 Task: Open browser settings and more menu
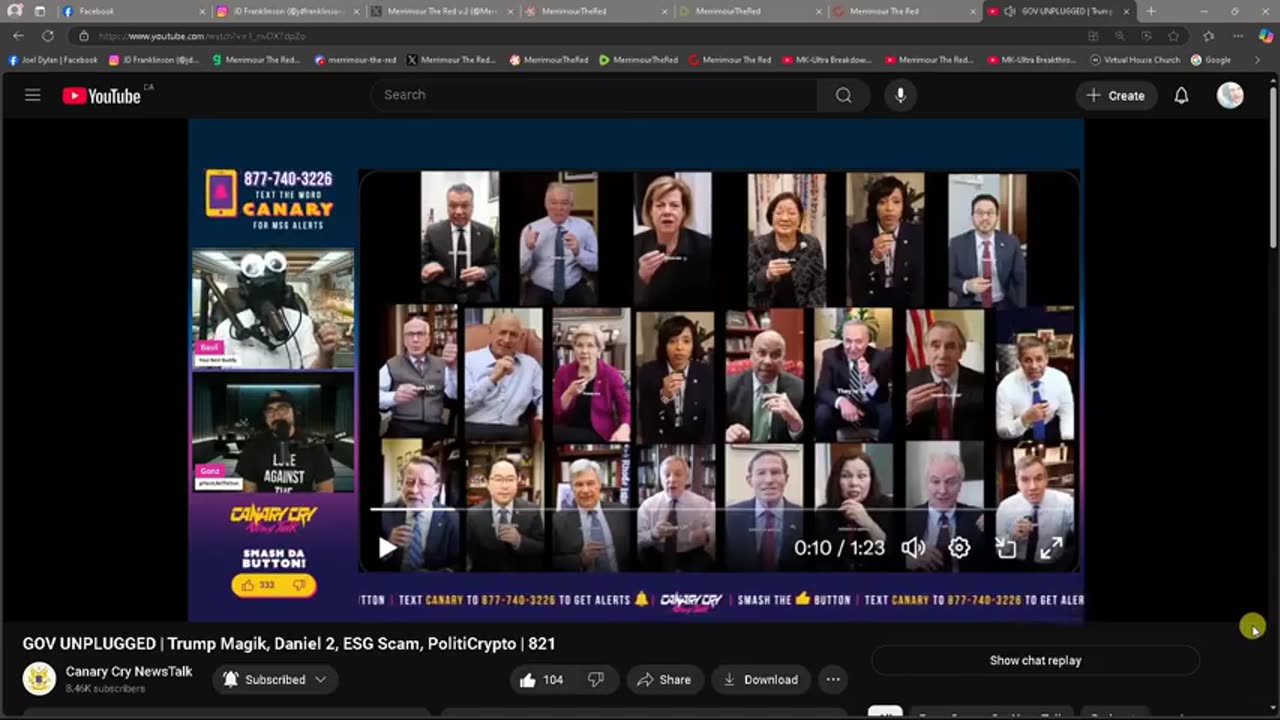tap(1236, 36)
